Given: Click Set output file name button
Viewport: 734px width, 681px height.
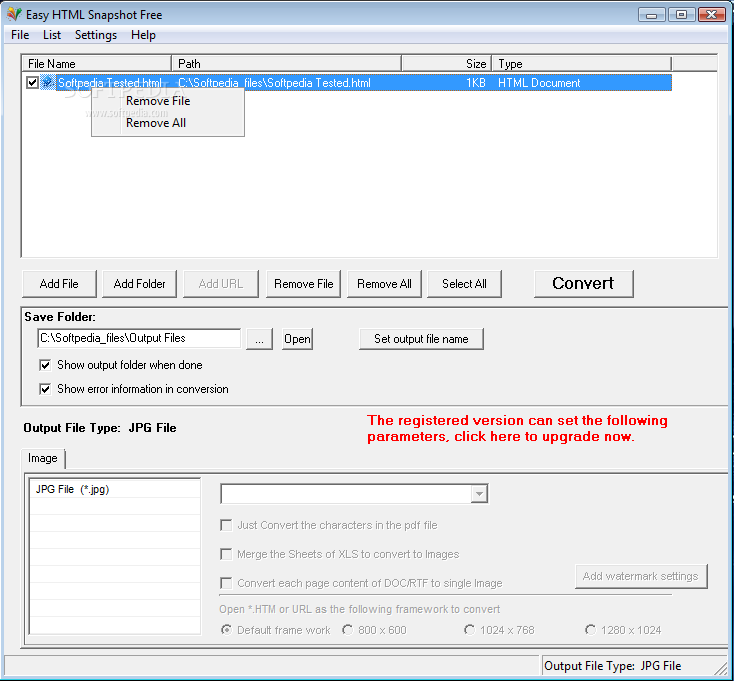Looking at the screenshot, I should (x=421, y=339).
